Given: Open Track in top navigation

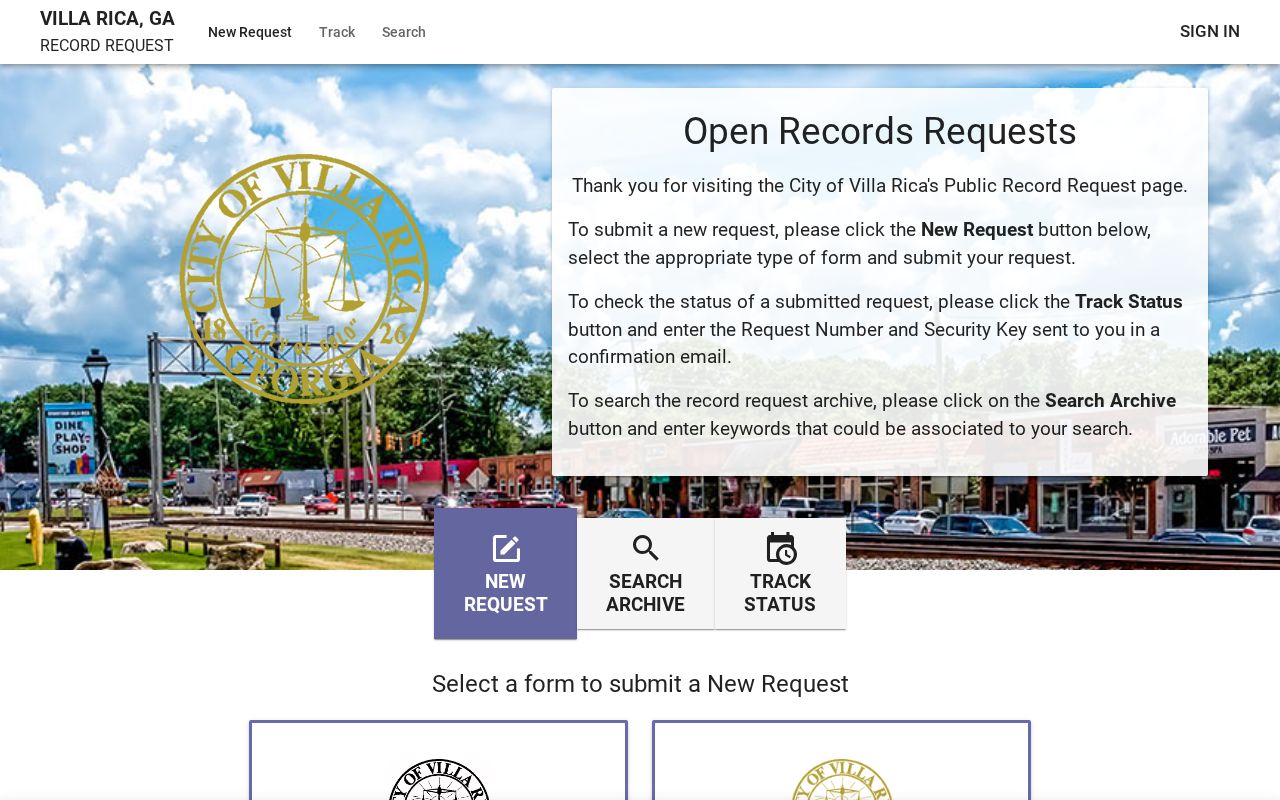Looking at the screenshot, I should tap(337, 32).
